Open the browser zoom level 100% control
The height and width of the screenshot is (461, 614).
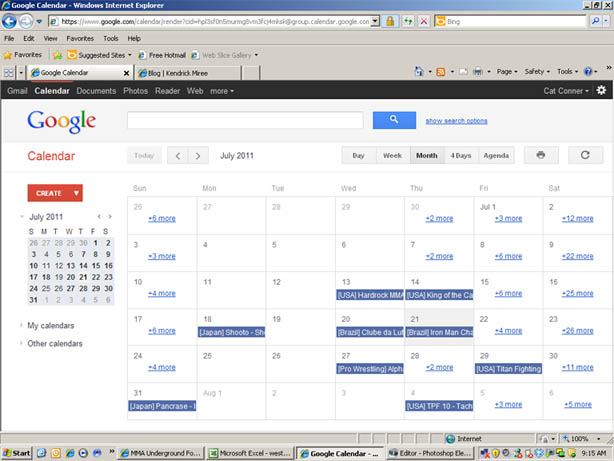click(581, 439)
